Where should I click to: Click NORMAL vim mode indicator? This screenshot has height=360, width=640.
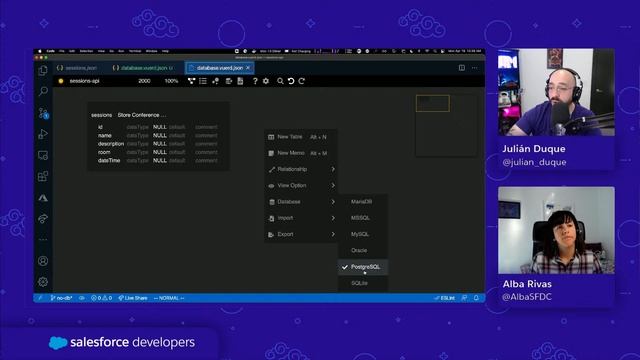coord(169,298)
